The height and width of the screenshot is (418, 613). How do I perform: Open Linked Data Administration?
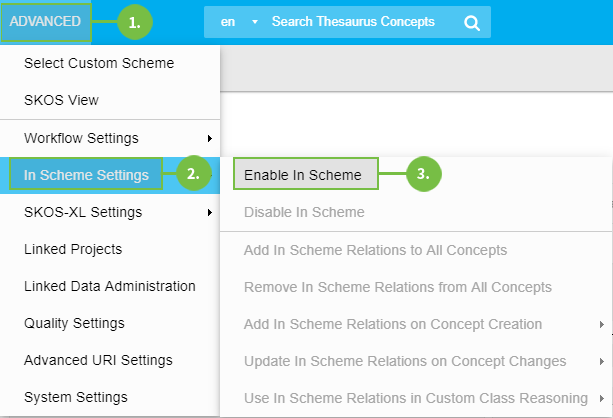pyautogui.click(x=110, y=286)
